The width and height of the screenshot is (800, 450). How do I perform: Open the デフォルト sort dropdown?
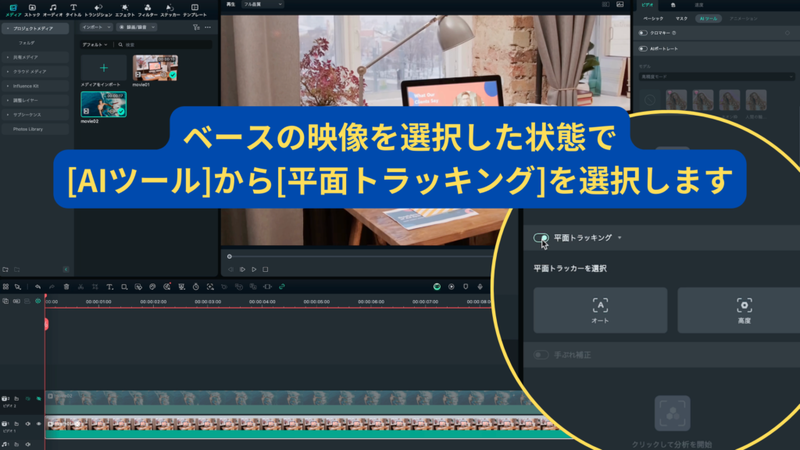pos(95,45)
